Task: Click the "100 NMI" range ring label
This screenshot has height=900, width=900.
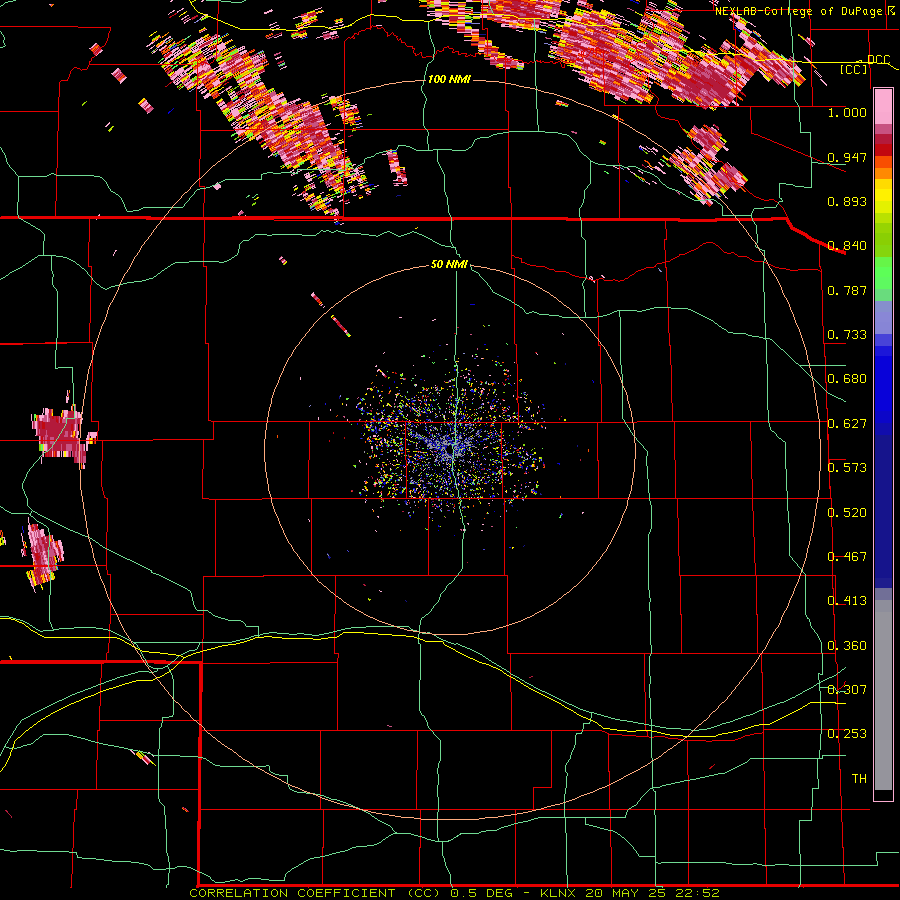Action: pyautogui.click(x=449, y=79)
